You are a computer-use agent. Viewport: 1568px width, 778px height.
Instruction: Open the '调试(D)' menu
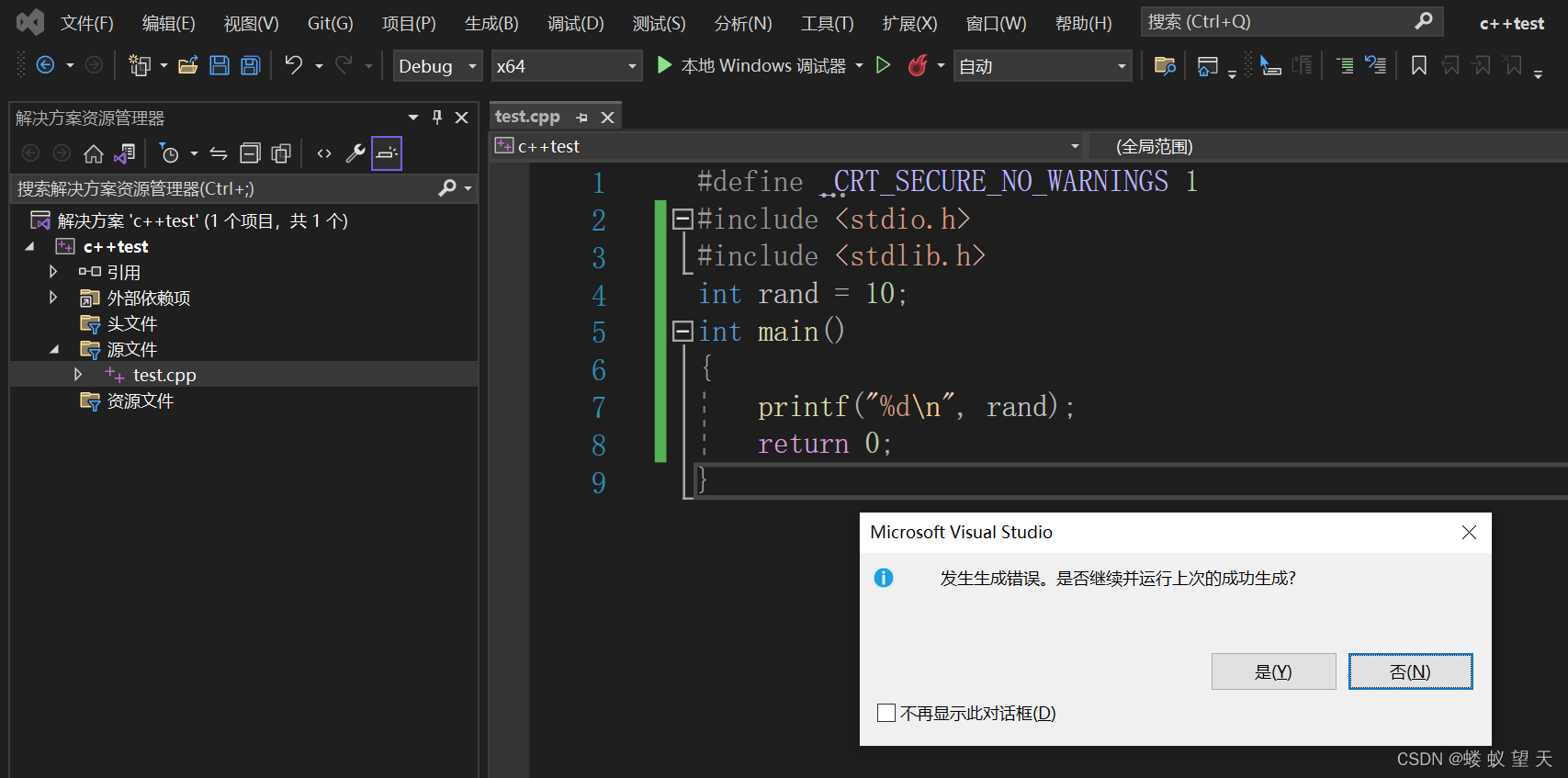[576, 23]
